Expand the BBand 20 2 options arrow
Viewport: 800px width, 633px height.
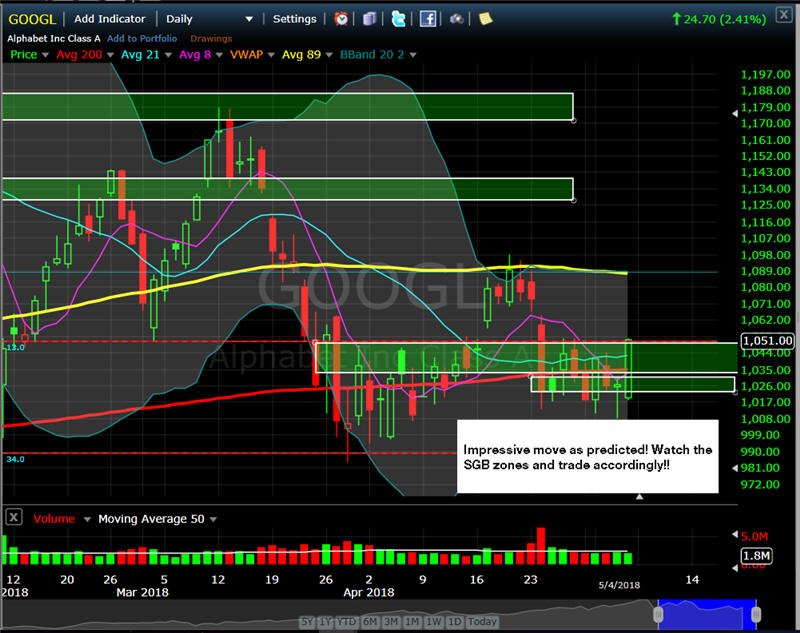[x=413, y=55]
